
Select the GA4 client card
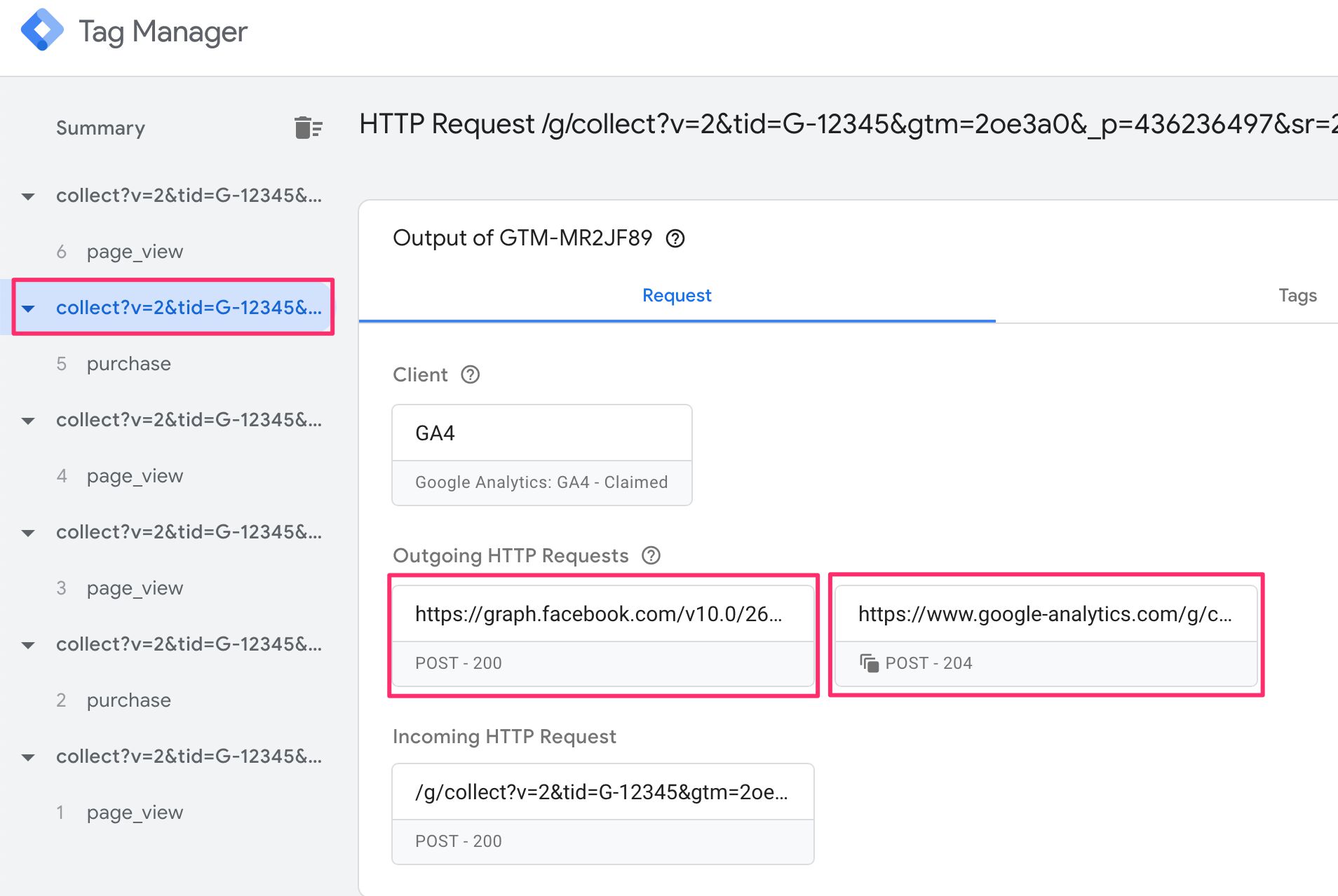pyautogui.click(x=542, y=455)
